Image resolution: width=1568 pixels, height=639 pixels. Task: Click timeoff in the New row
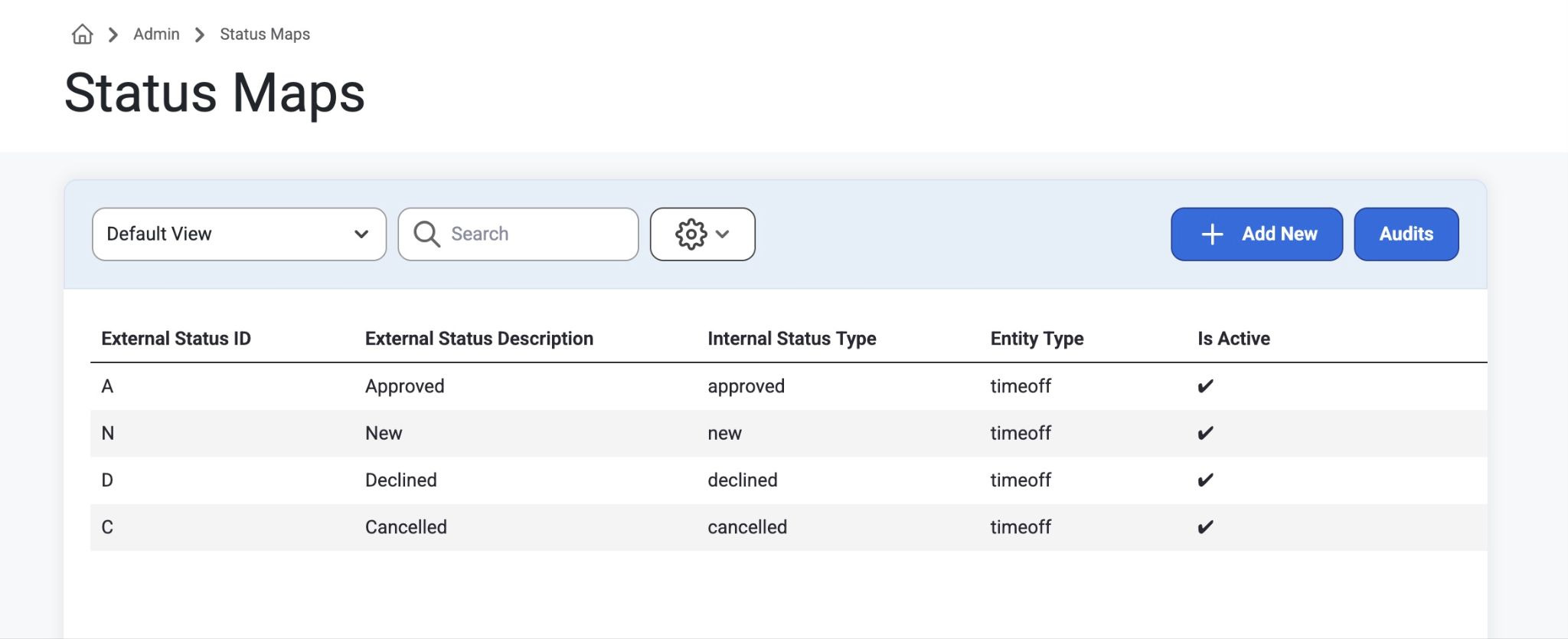(1021, 434)
